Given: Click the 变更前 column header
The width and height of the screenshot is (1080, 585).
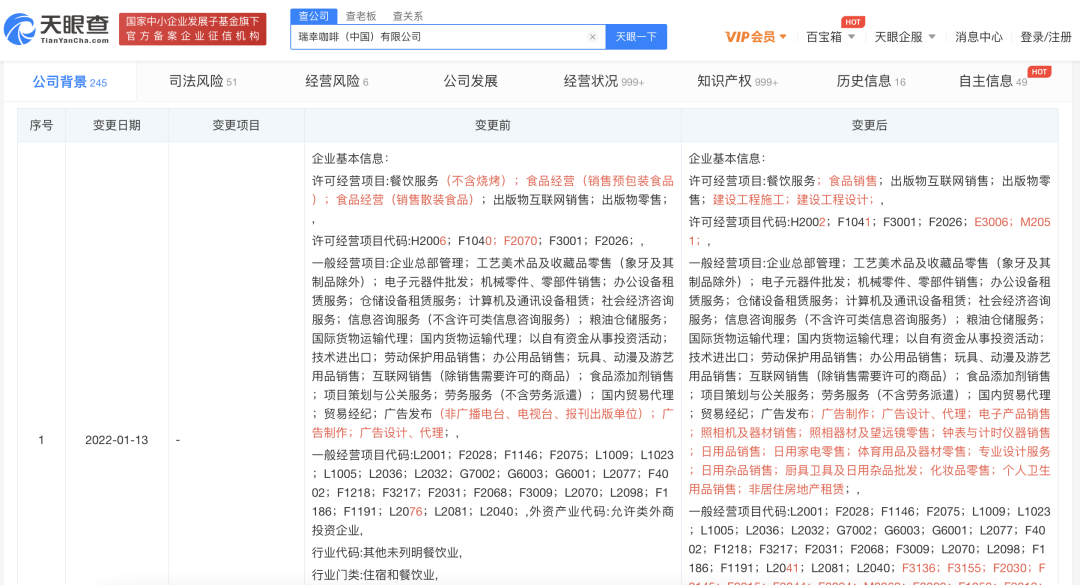Looking at the screenshot, I should coord(492,125).
